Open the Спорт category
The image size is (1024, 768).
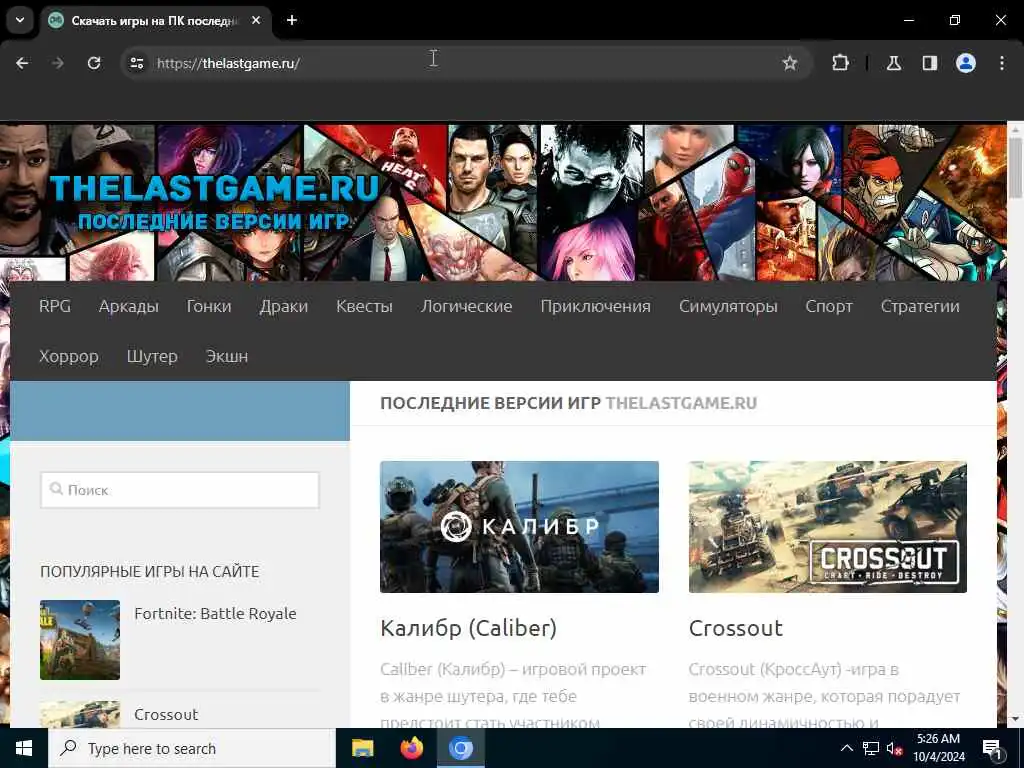(x=829, y=306)
